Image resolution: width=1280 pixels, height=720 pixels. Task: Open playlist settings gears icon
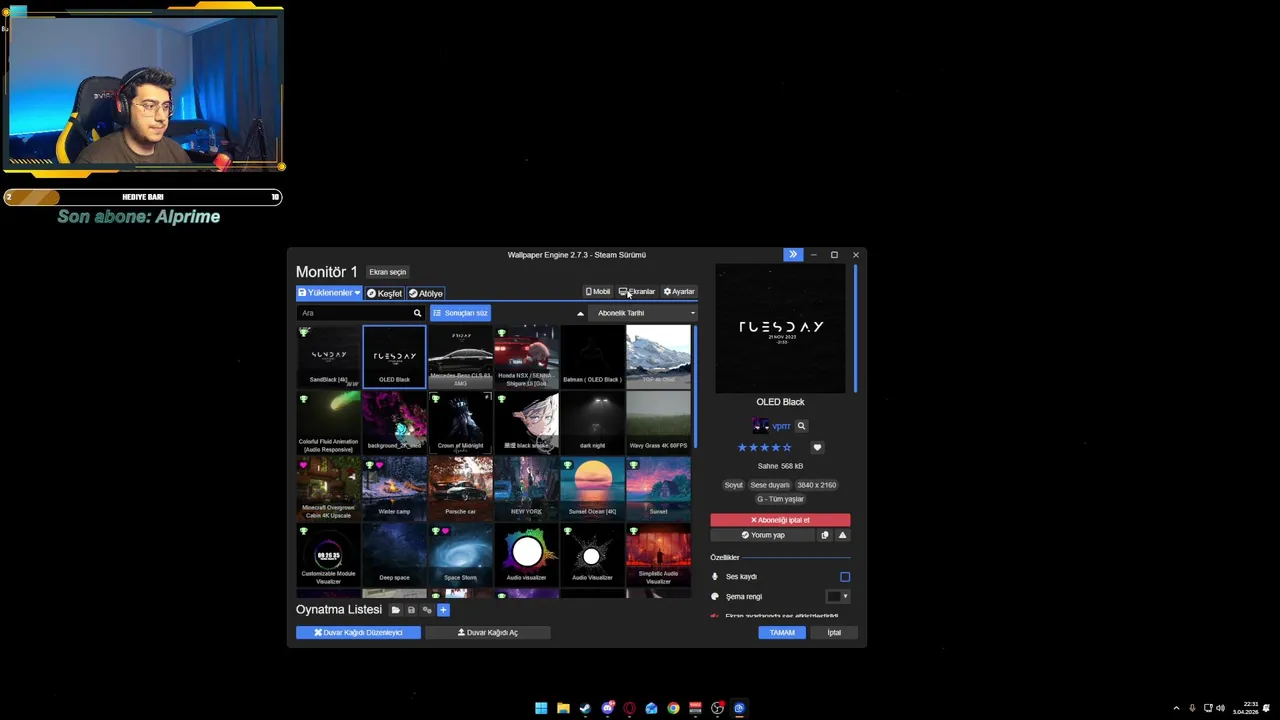pyautogui.click(x=427, y=610)
